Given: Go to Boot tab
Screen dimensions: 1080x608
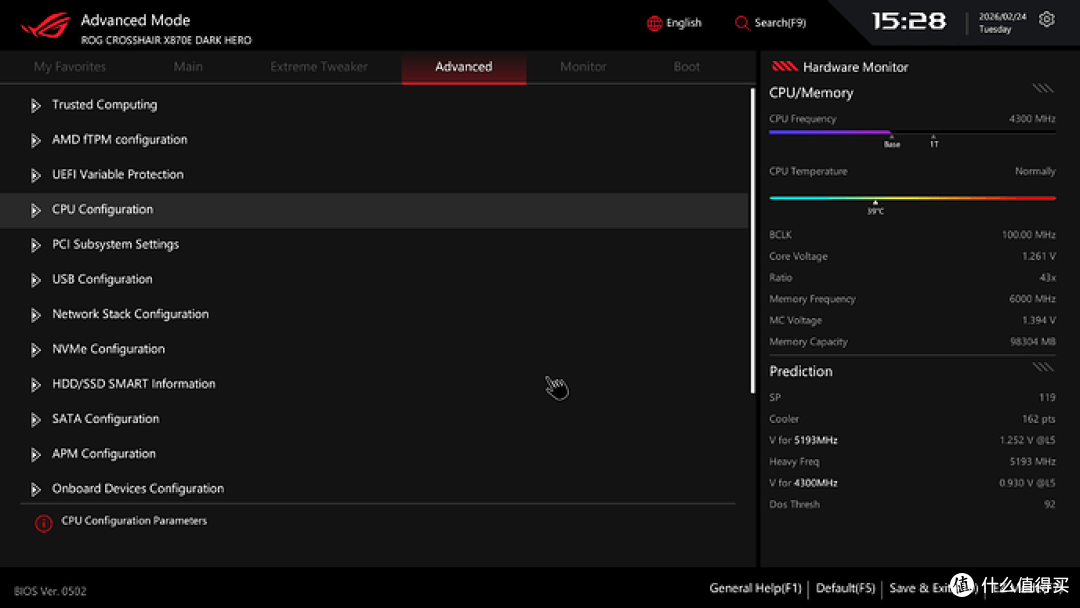Looking at the screenshot, I should coord(686,67).
